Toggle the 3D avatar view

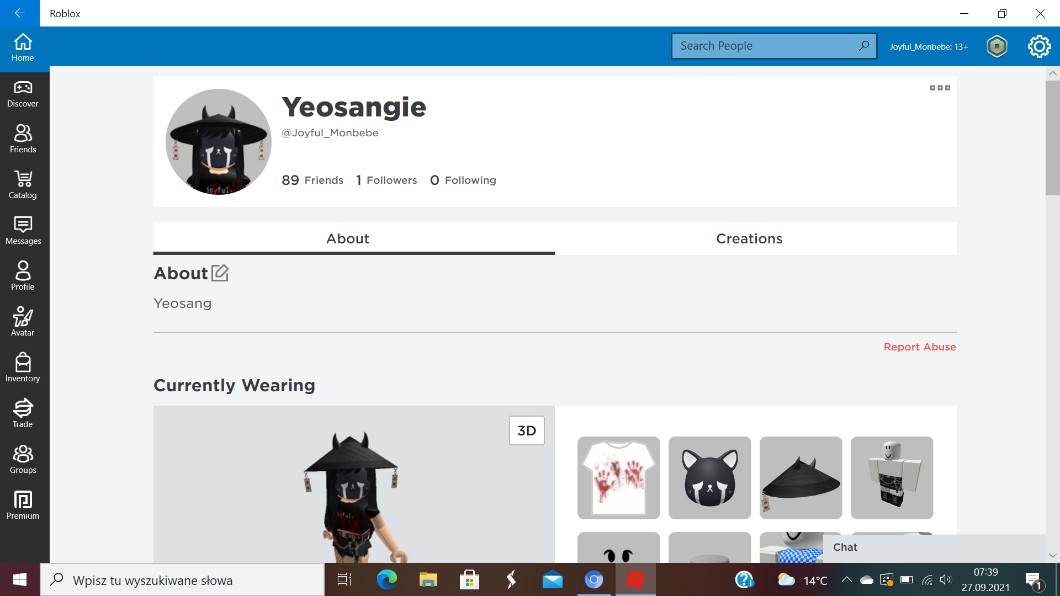526,431
